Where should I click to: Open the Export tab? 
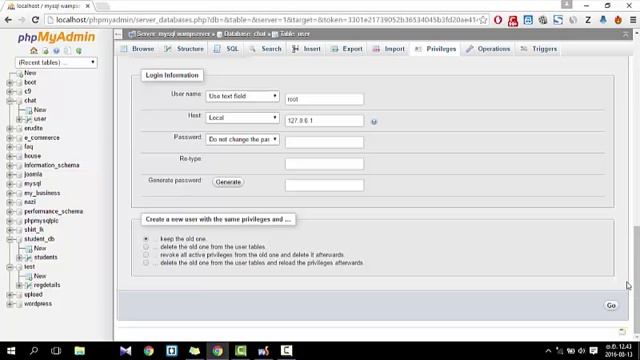pos(347,49)
